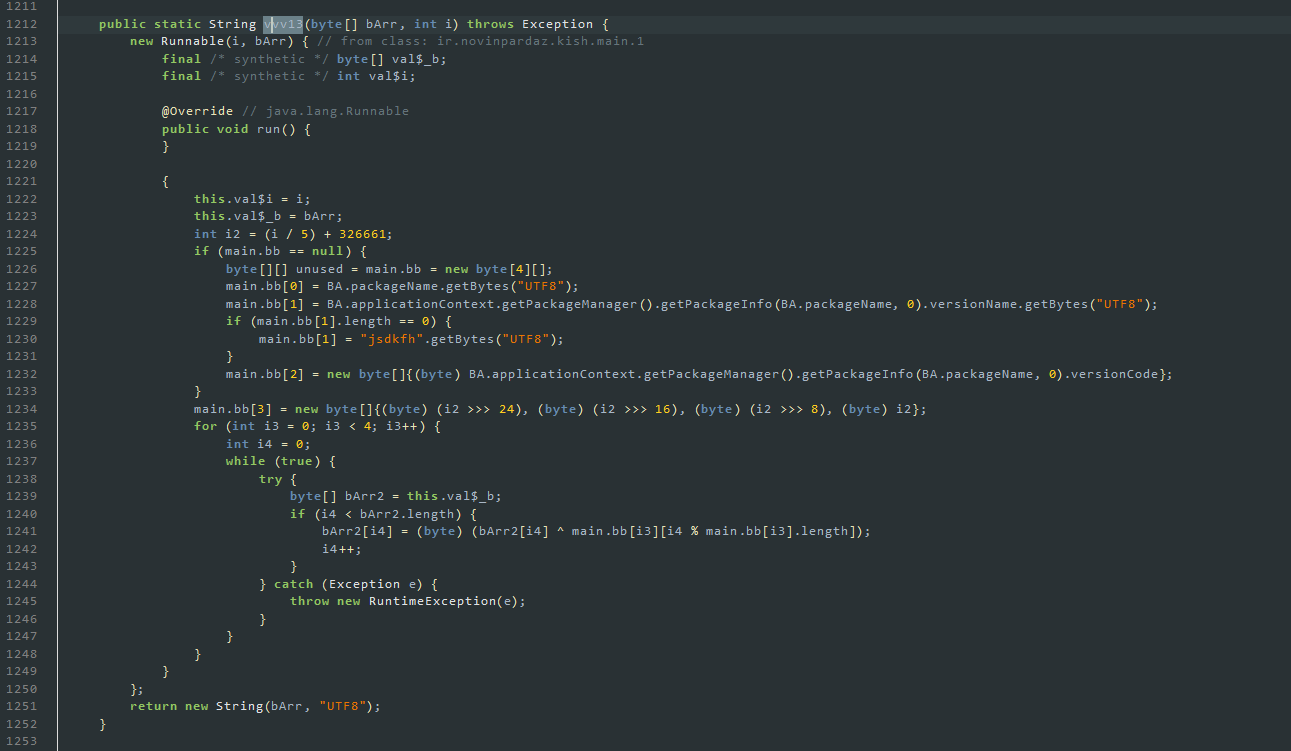Click line number 1253 in the gutter
This screenshot has height=751, width=1291.
click(22, 741)
